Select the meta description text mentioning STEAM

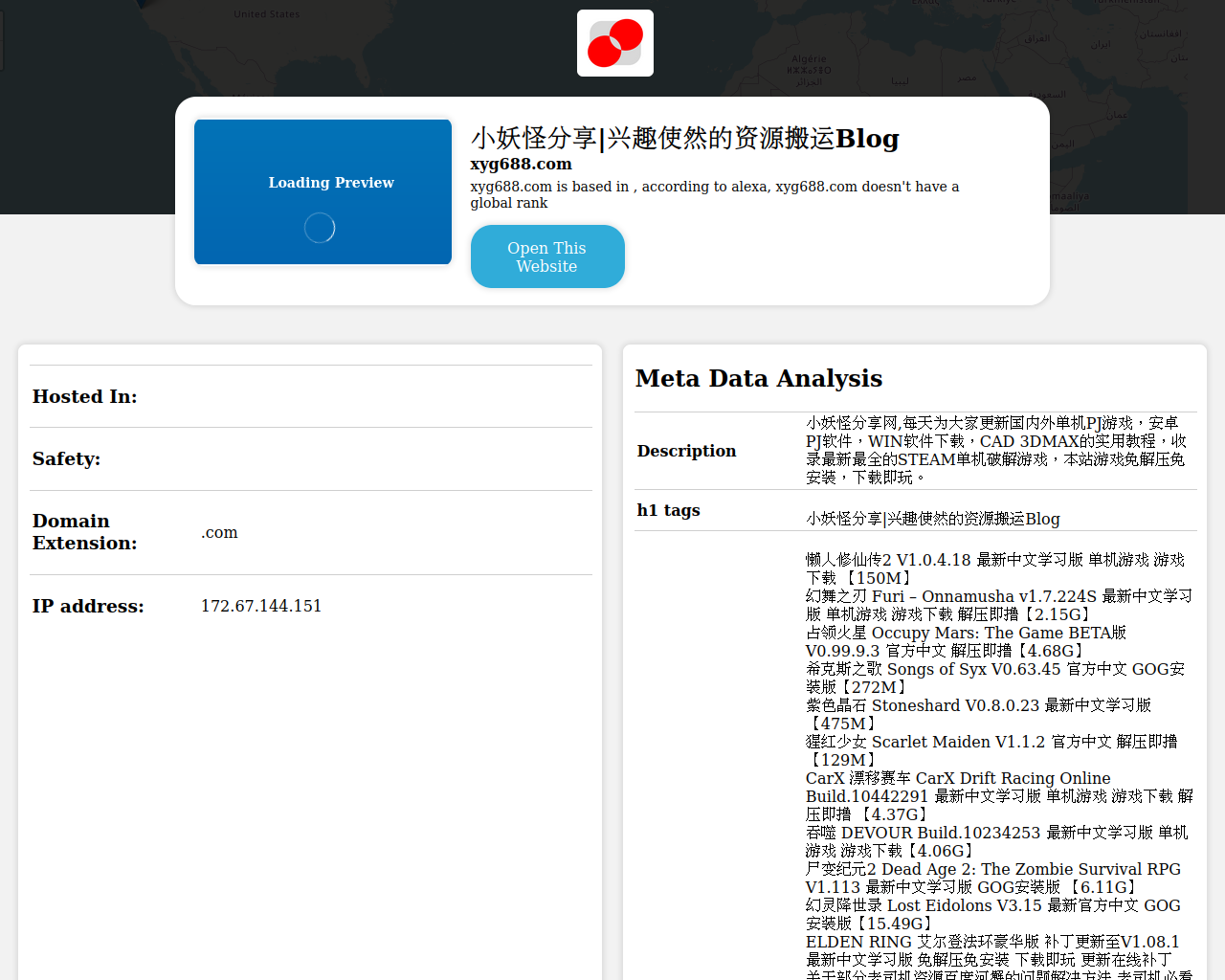pyautogui.click(x=996, y=450)
